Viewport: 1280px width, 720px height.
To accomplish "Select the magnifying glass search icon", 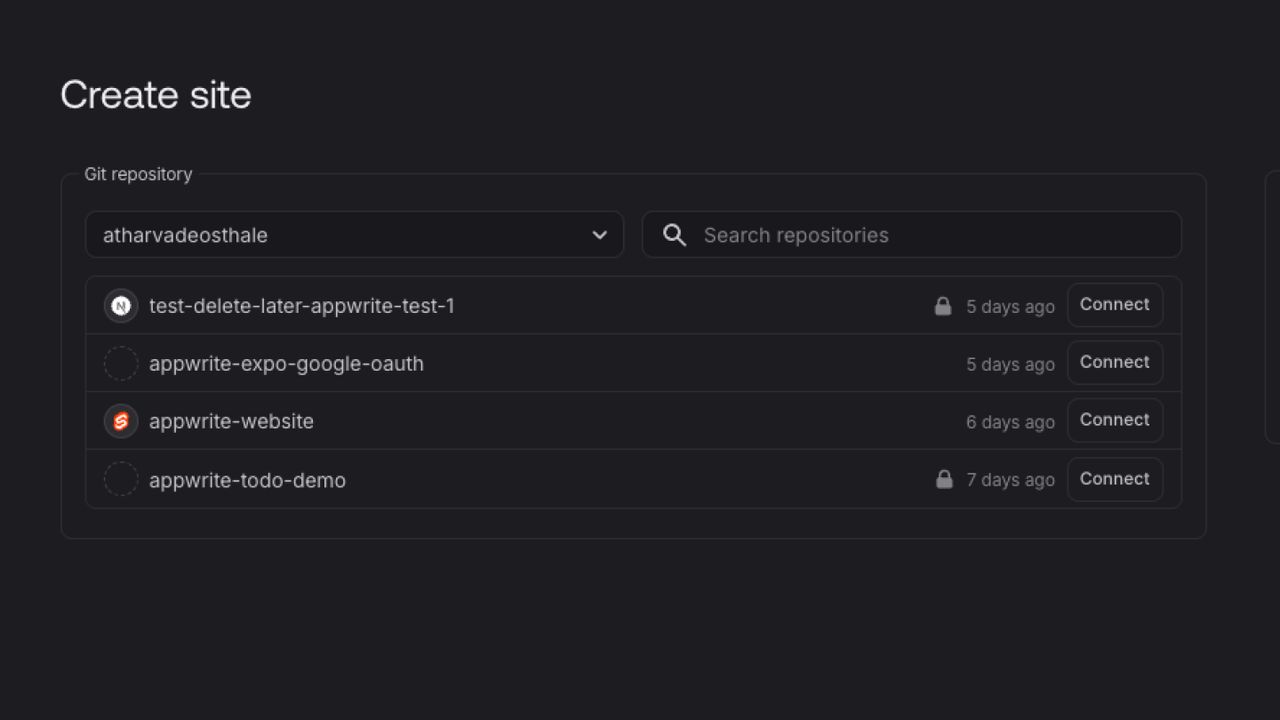I will pos(674,234).
